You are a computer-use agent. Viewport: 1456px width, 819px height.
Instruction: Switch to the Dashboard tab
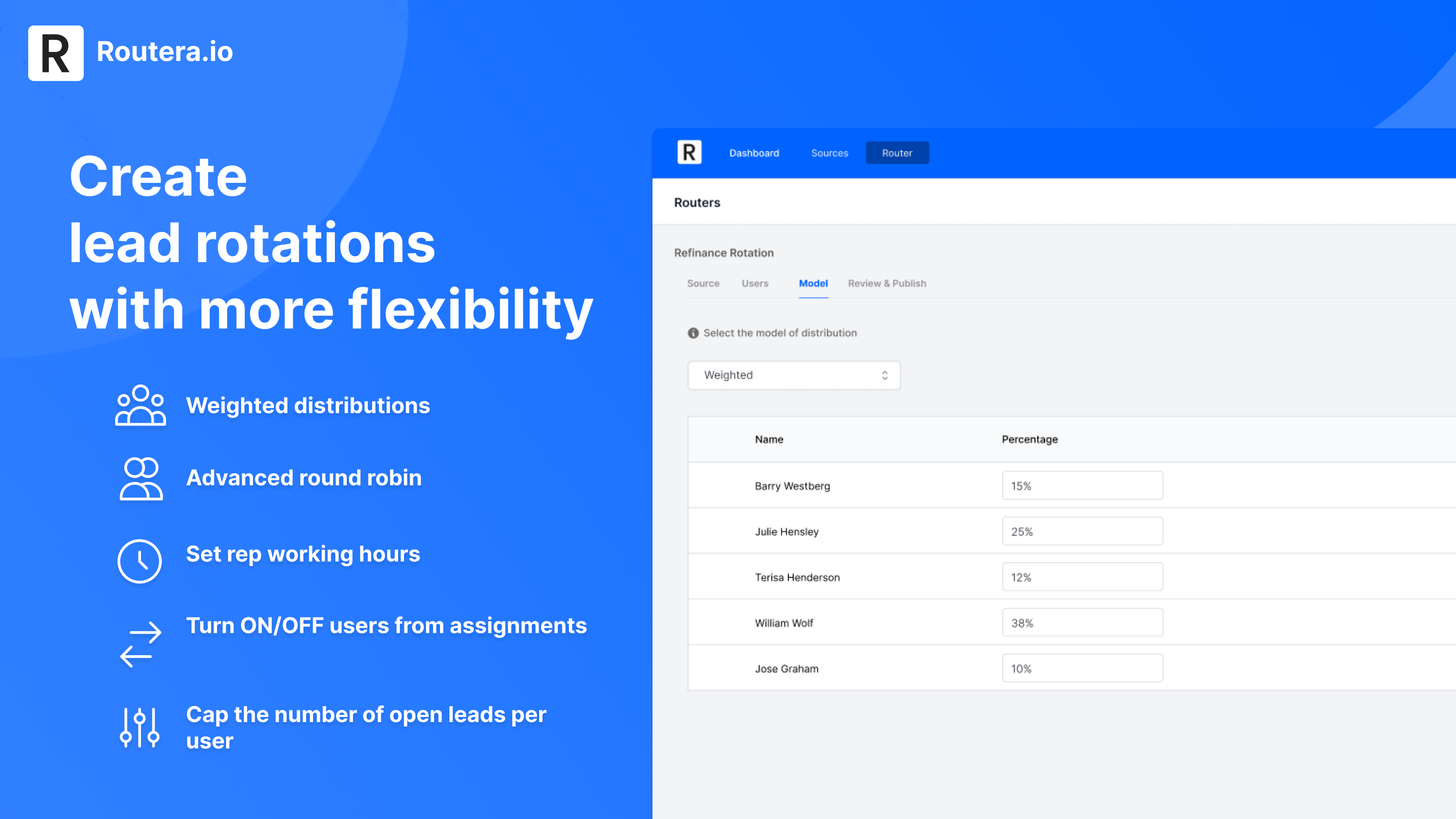pyautogui.click(x=753, y=152)
